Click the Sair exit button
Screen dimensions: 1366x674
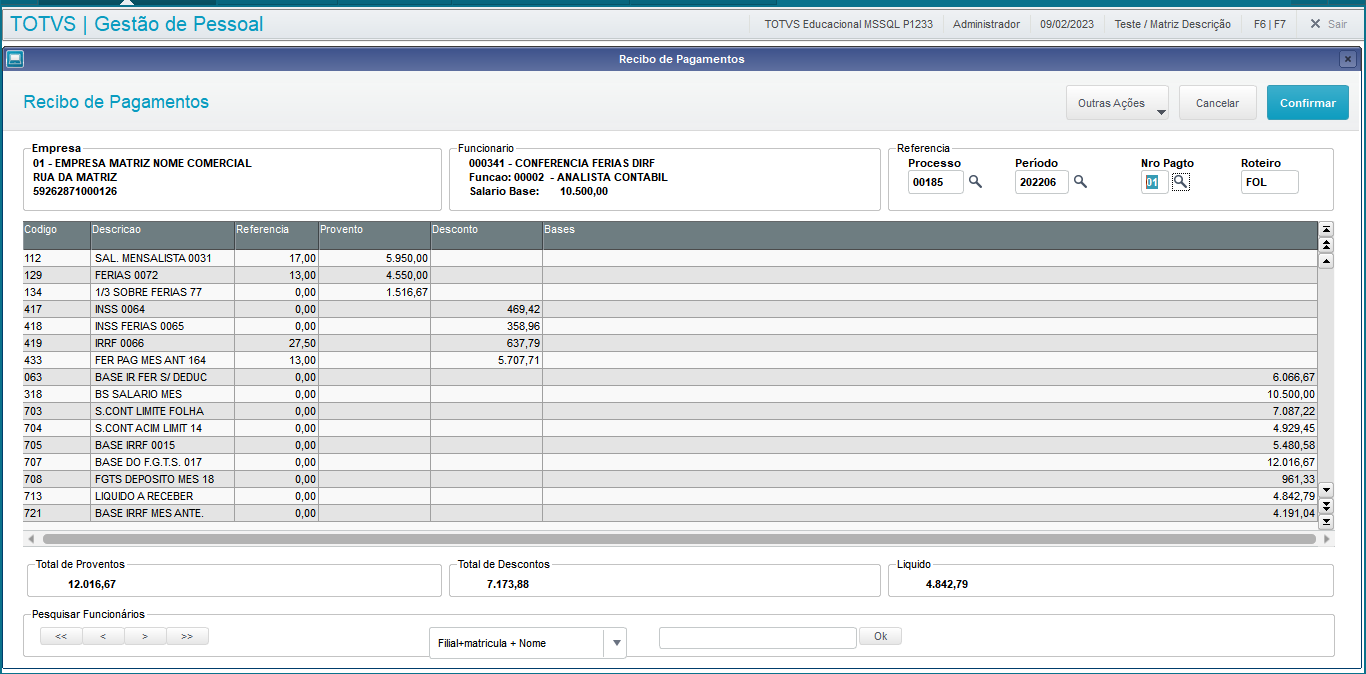1328,24
